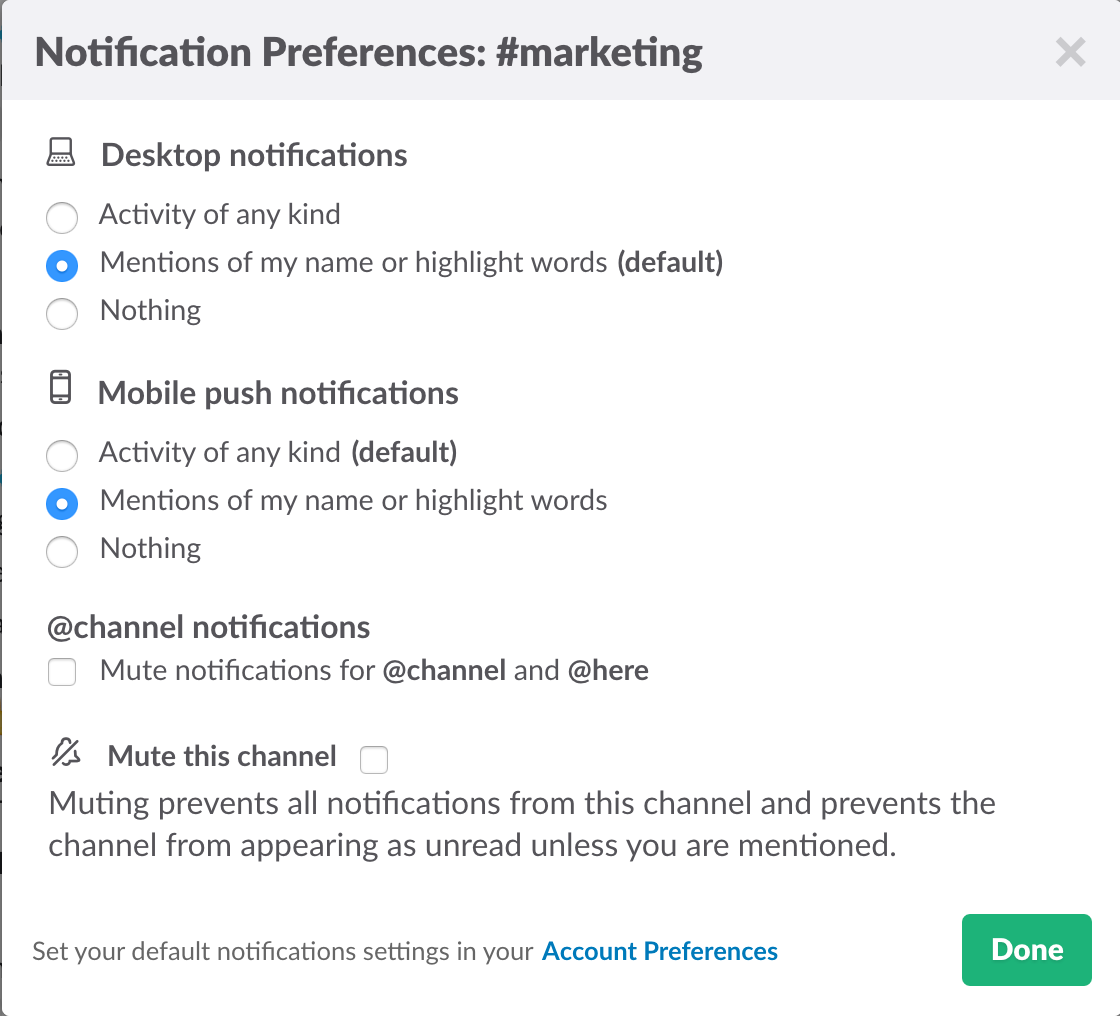Image resolution: width=1120 pixels, height=1016 pixels.
Task: Click the mobile phone icon
Action: tap(61, 387)
